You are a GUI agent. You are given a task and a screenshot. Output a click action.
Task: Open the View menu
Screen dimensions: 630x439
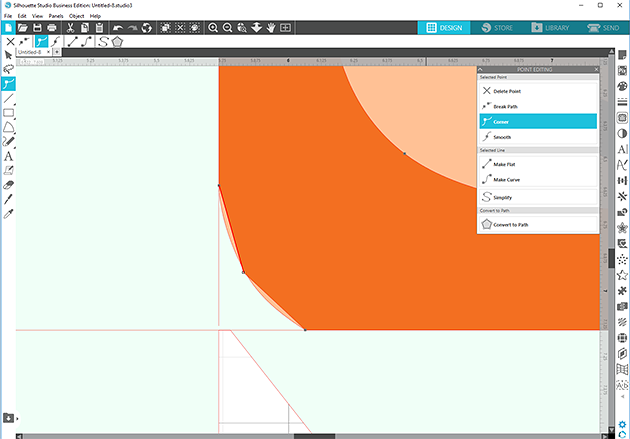coord(37,16)
